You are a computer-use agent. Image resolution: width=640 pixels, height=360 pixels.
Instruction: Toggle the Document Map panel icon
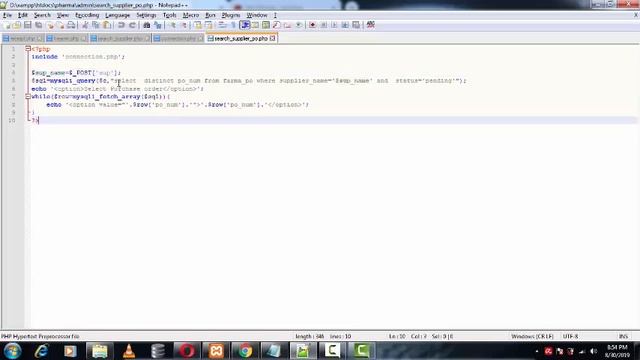pyautogui.click(x=266, y=25)
